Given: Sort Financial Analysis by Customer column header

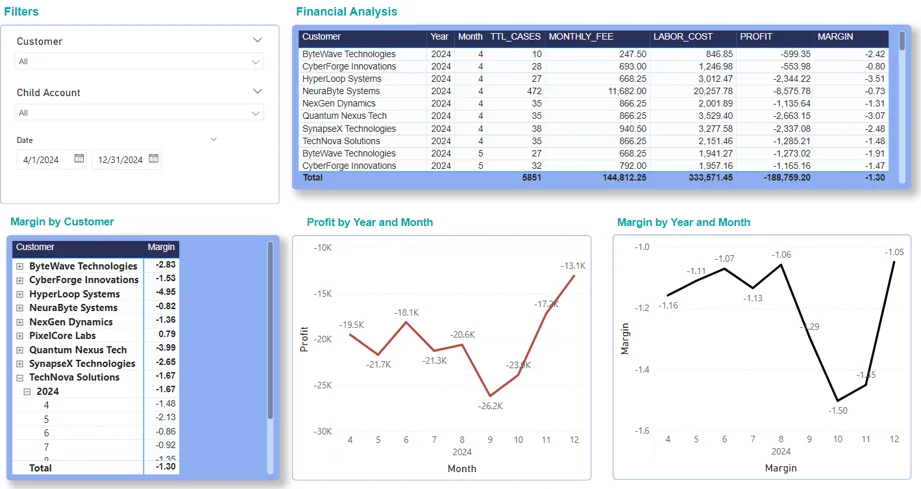Looking at the screenshot, I should (321, 36).
